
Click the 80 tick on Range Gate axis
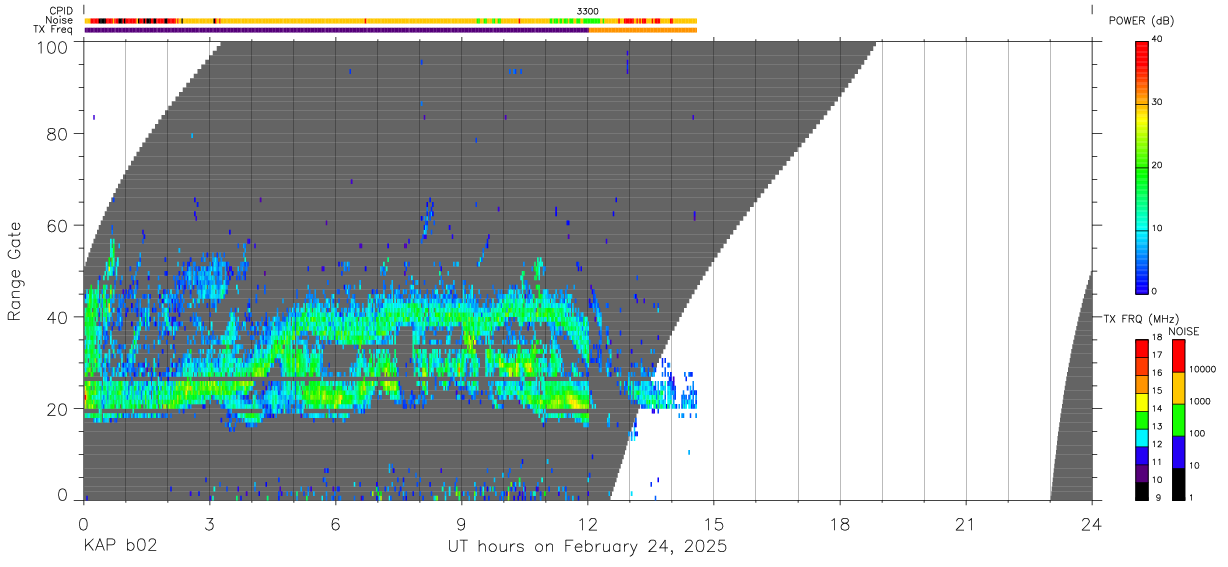click(56, 133)
